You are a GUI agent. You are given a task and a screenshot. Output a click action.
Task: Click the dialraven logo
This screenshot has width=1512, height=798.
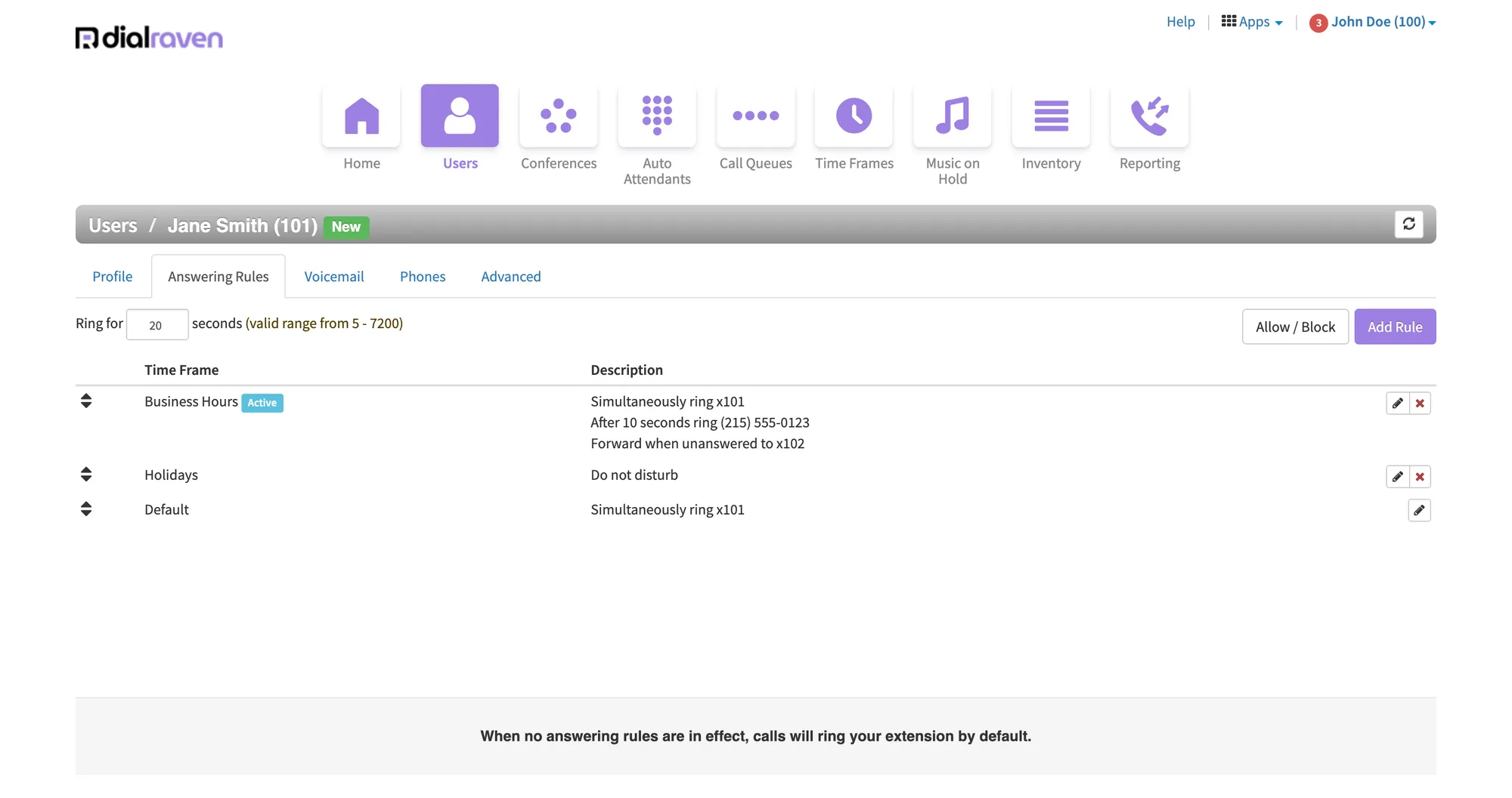coord(149,37)
